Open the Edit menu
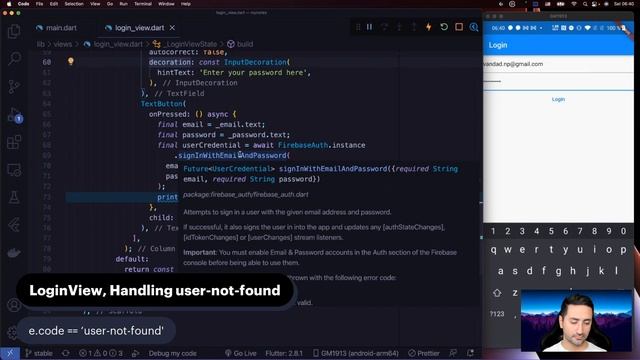 pos(53,4)
